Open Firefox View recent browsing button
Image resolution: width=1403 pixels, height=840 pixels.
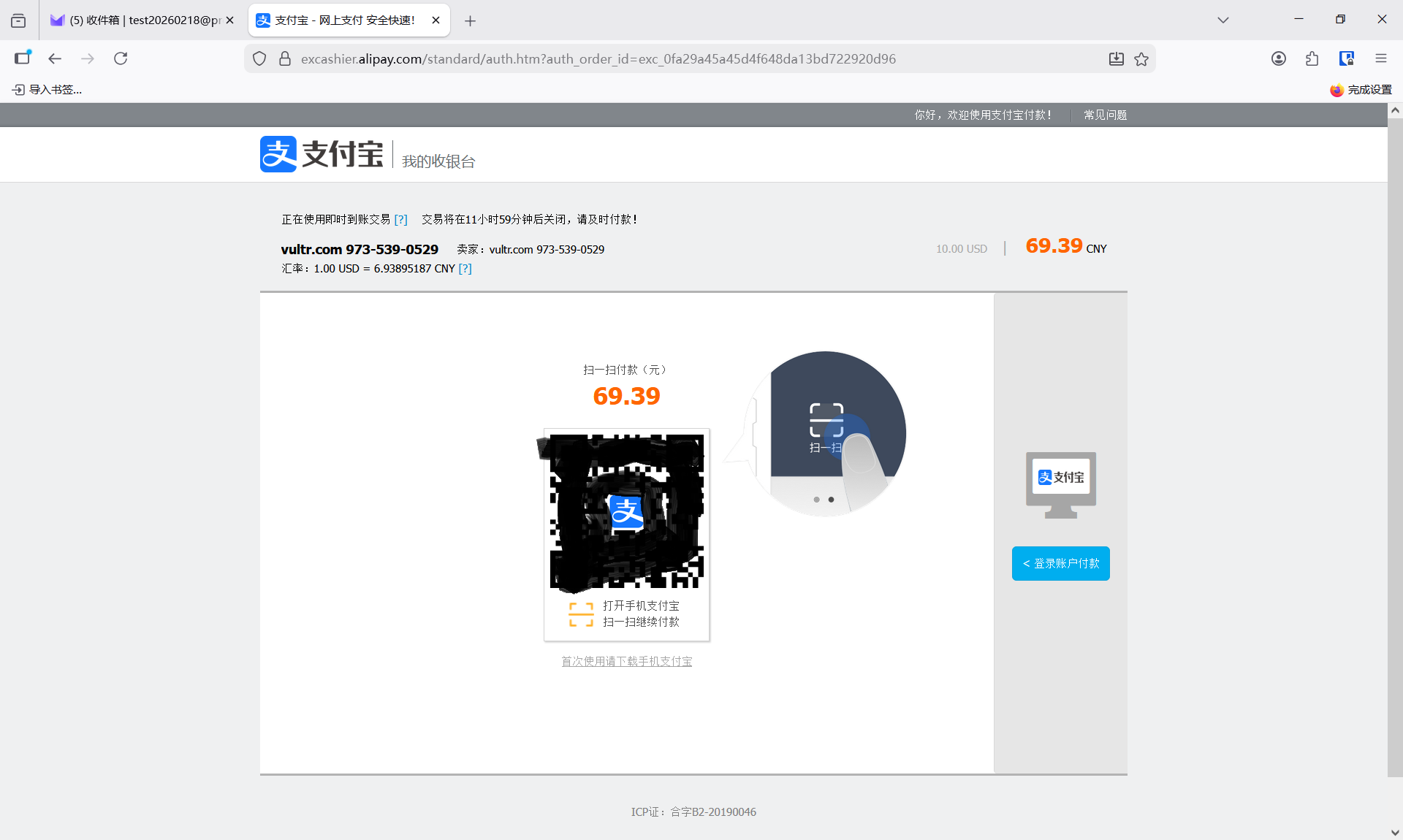[x=18, y=20]
